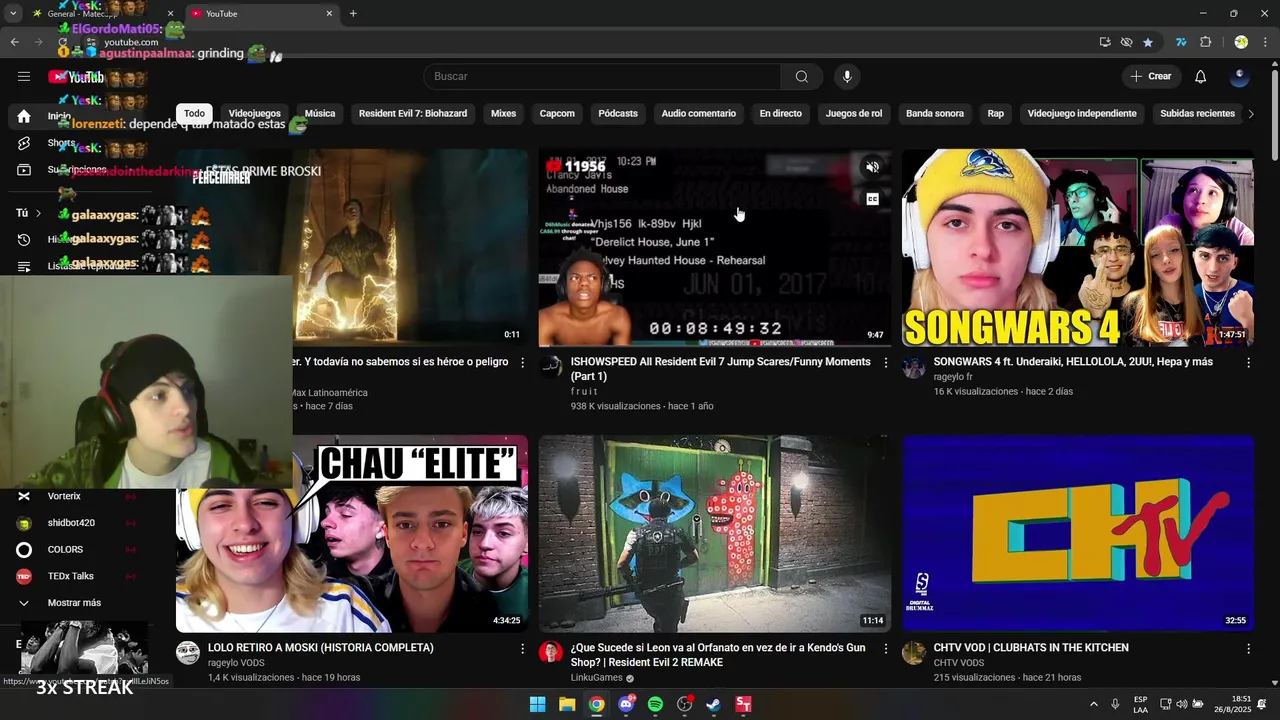The height and width of the screenshot is (720, 1280).
Task: Select the Pódcasts filter chip
Action: (x=618, y=114)
